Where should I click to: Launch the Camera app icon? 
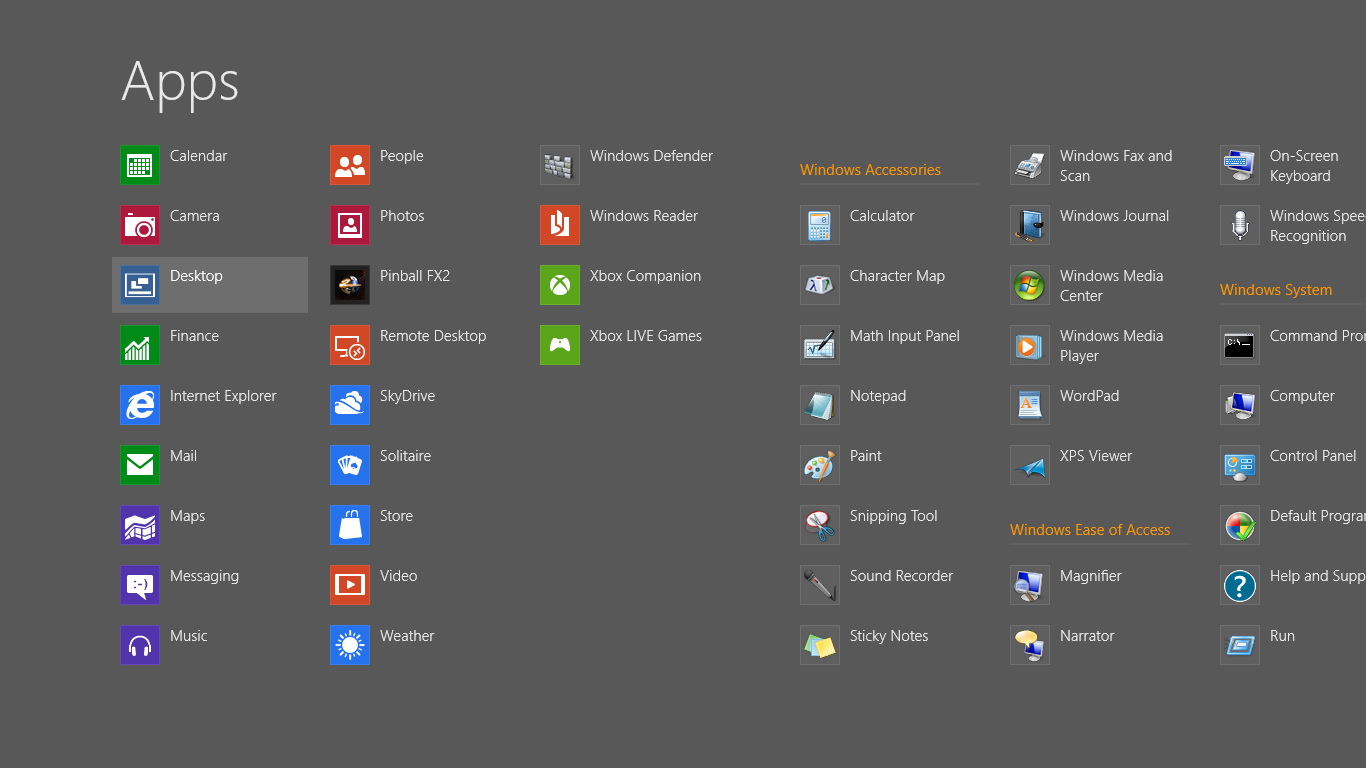tap(140, 225)
